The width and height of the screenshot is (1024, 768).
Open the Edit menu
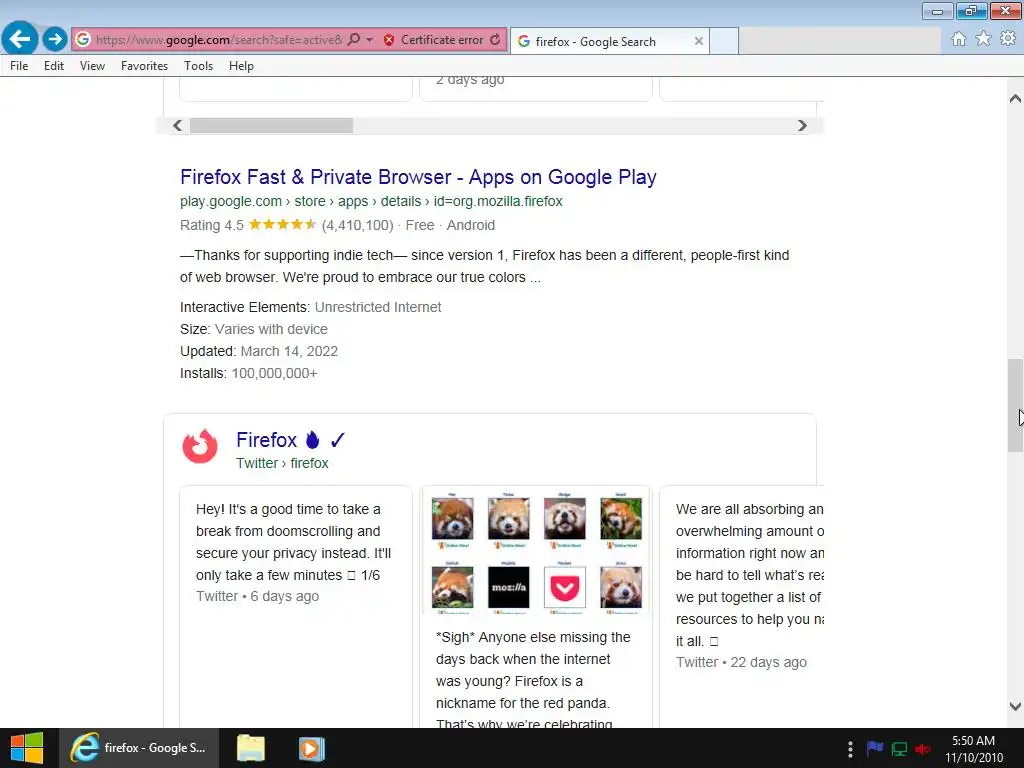tap(54, 66)
